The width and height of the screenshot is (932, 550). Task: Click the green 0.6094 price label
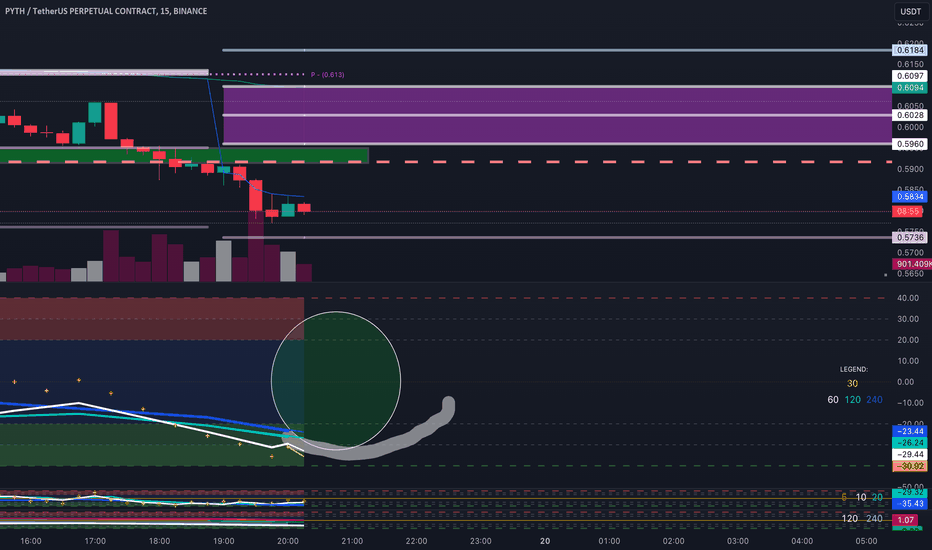910,88
